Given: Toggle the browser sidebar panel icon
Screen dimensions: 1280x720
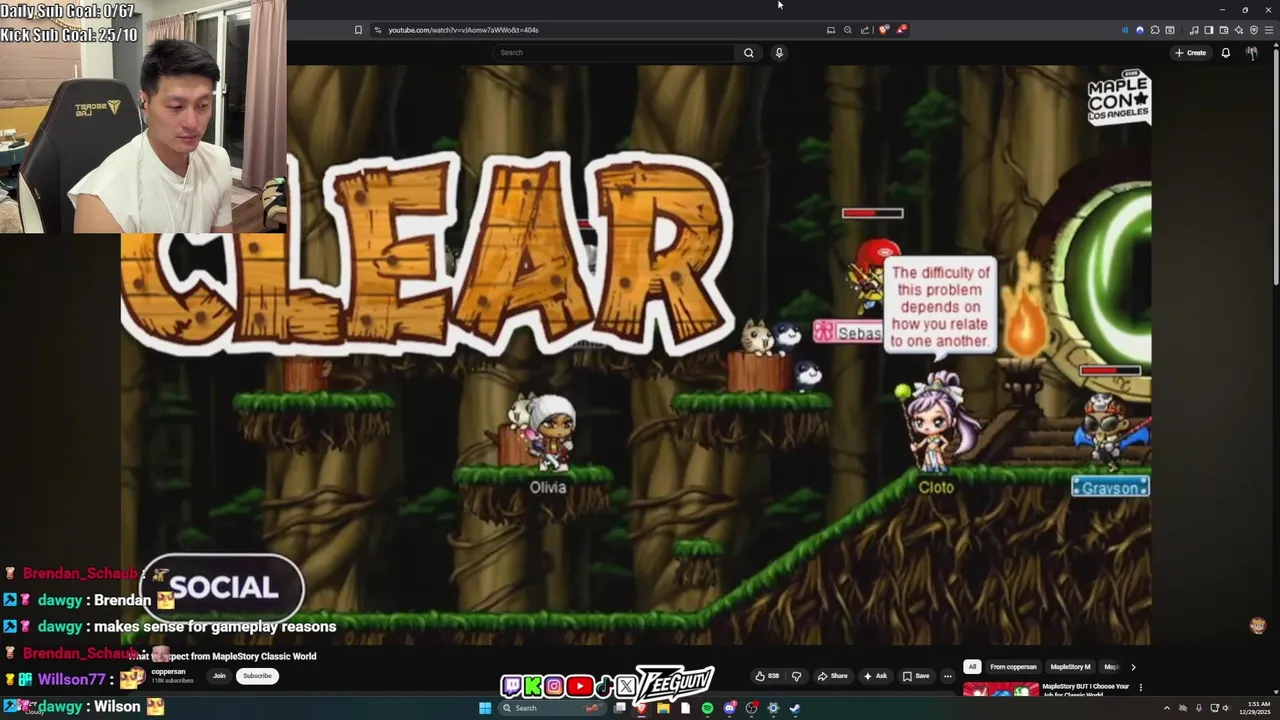Looking at the screenshot, I should [1209, 30].
